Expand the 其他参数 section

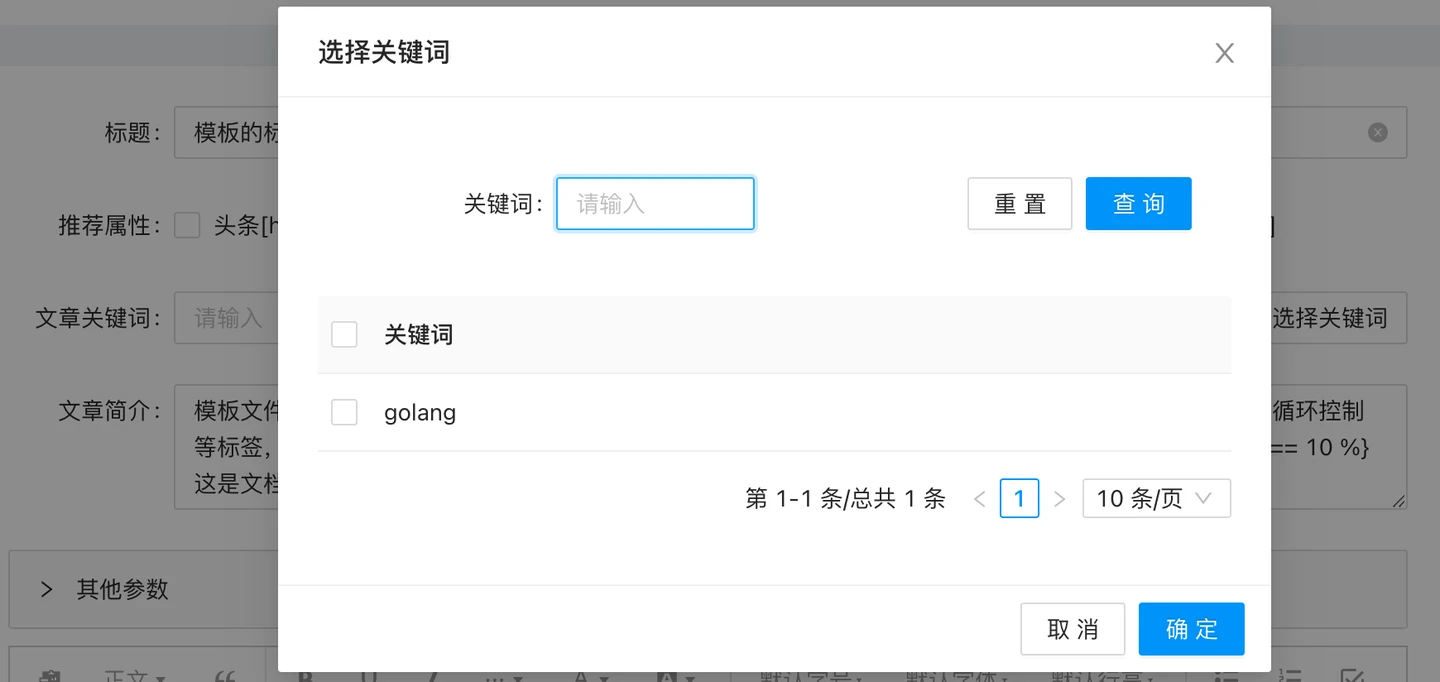point(46,589)
